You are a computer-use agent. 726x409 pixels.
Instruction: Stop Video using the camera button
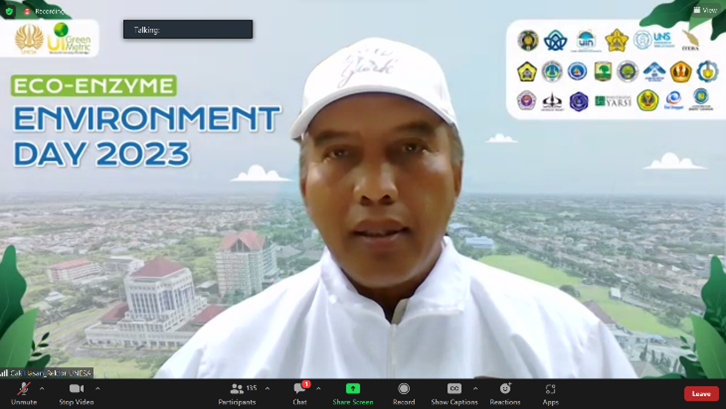tap(76, 391)
